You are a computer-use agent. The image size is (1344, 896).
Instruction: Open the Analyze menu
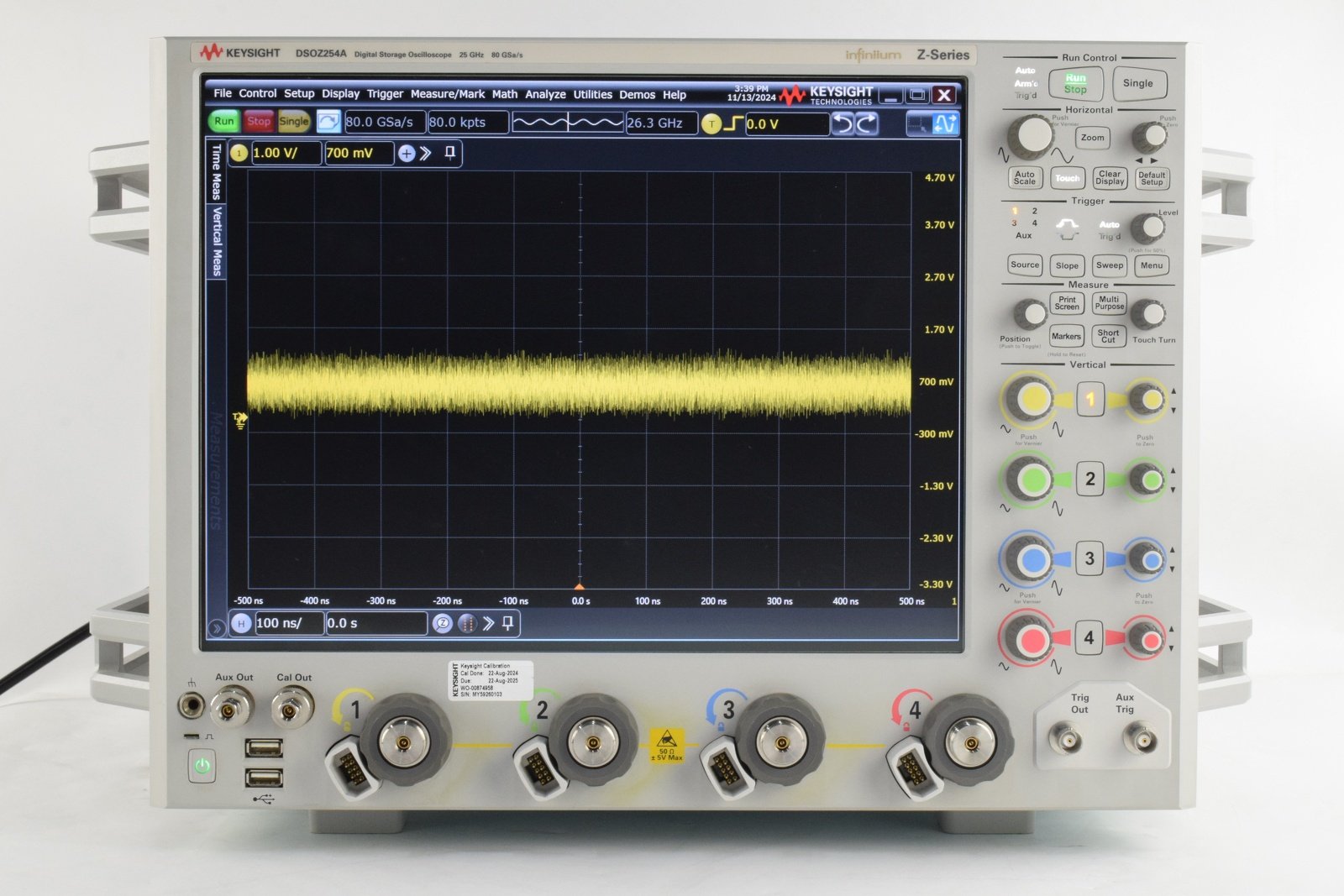tap(545, 95)
